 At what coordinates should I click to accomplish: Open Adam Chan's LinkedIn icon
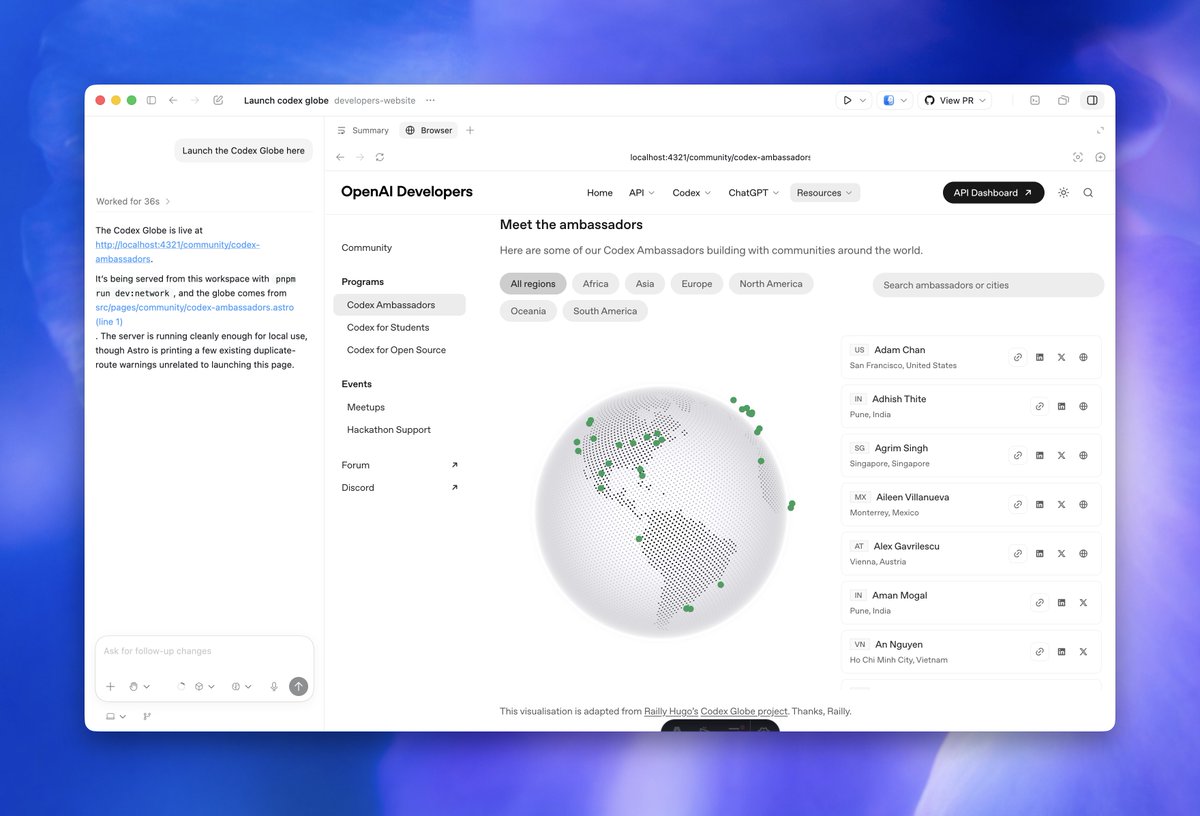[1040, 357]
